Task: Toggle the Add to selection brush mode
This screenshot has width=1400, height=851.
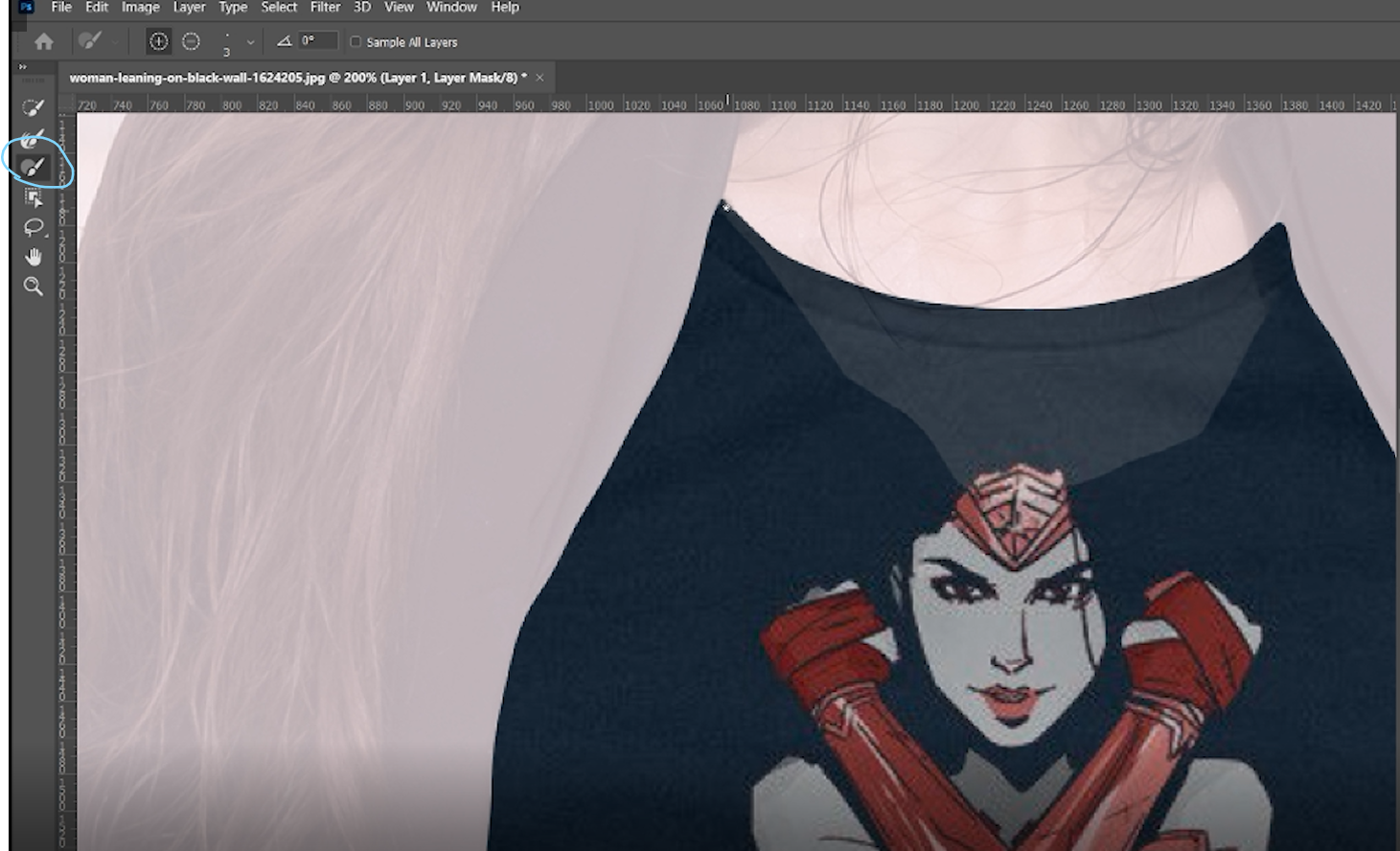Action: pos(158,41)
